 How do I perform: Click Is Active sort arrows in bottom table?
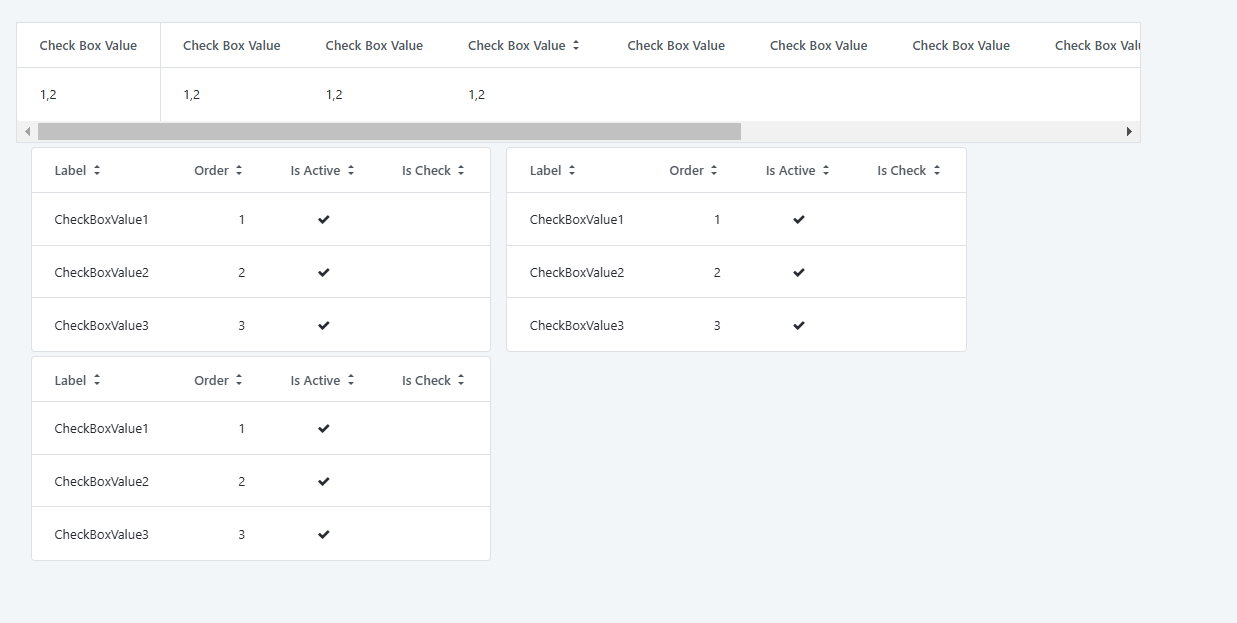[x=351, y=381]
